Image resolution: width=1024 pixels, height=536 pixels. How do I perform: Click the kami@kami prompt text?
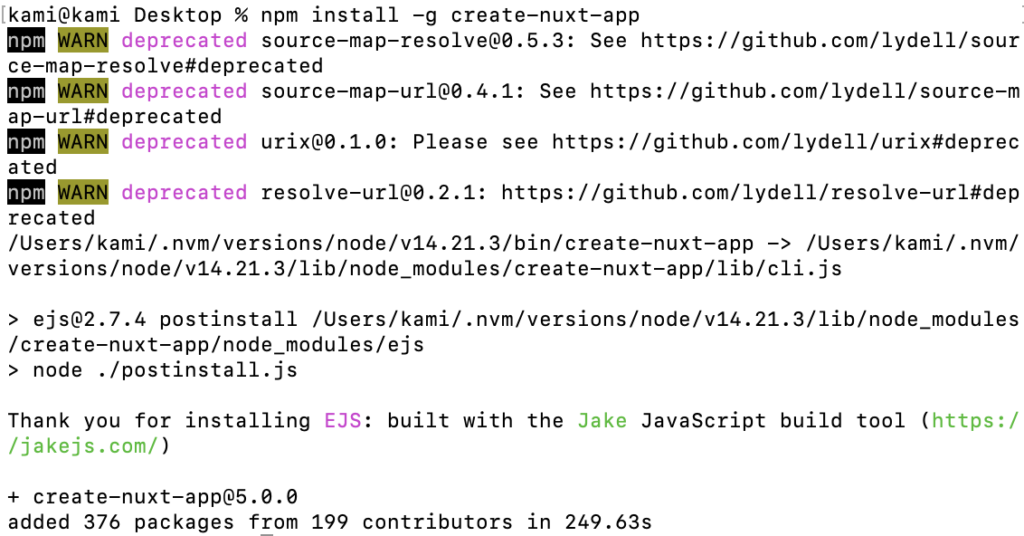coord(64,15)
